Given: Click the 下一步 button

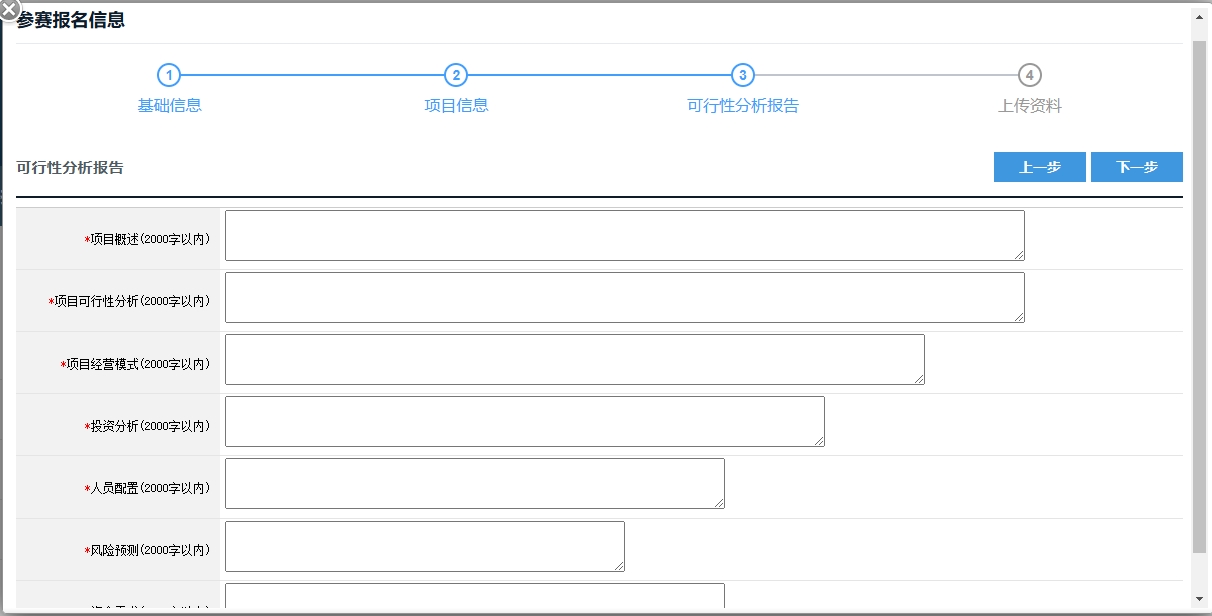Looking at the screenshot, I should click(x=1137, y=167).
